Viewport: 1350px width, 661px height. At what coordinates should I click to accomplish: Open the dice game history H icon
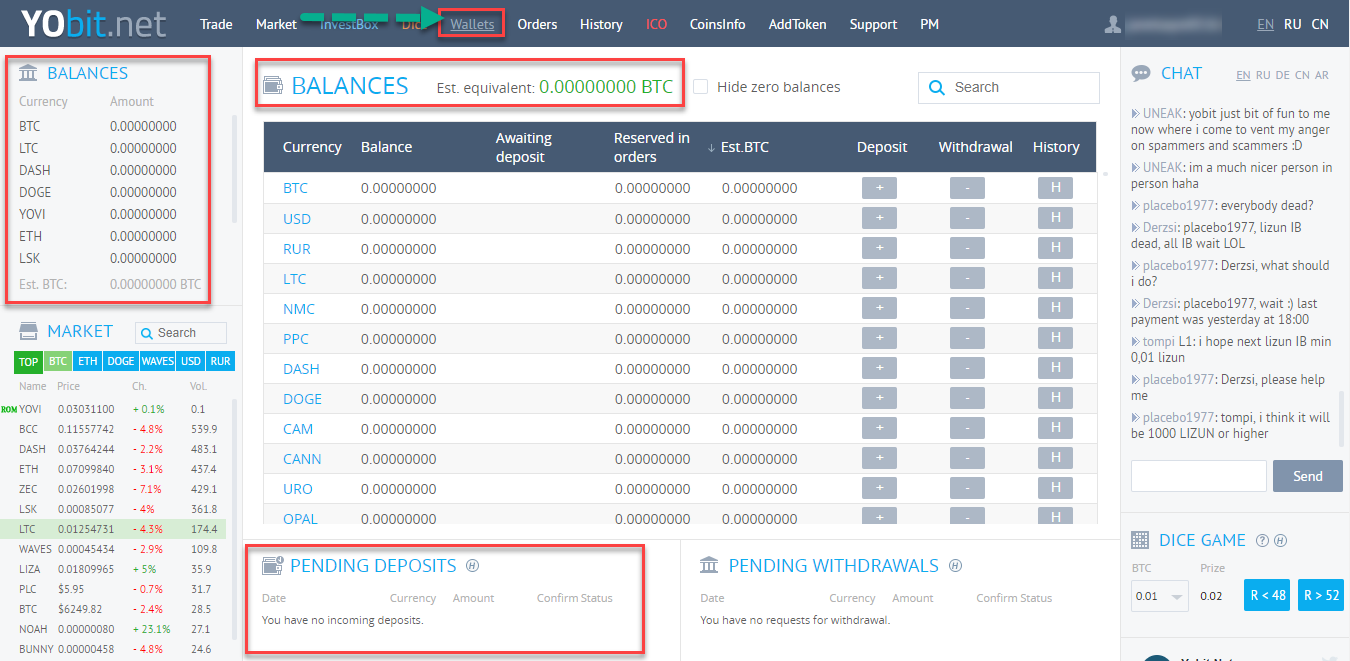(x=1280, y=541)
